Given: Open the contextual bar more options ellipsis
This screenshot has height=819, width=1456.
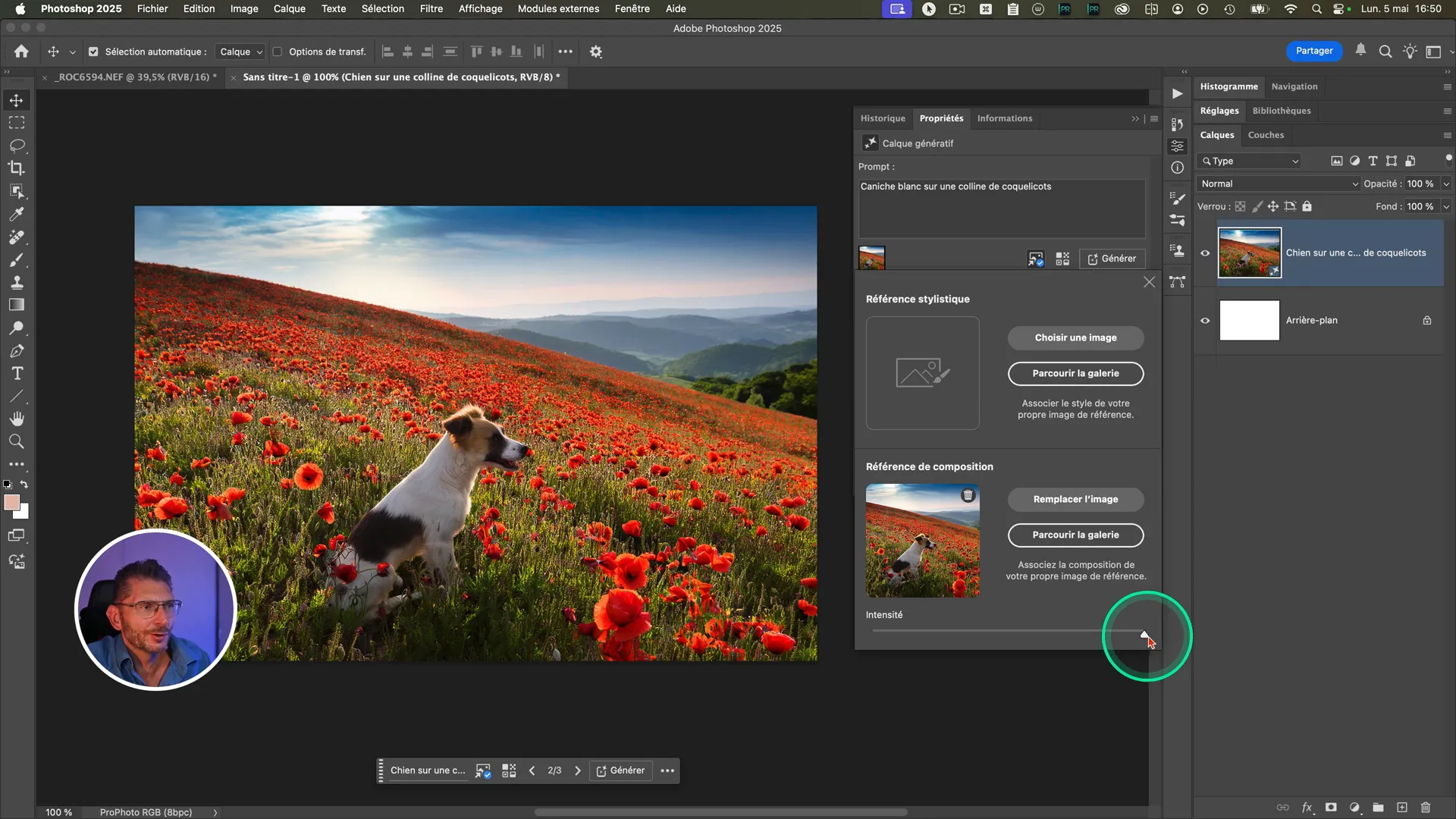Looking at the screenshot, I should click(x=667, y=770).
